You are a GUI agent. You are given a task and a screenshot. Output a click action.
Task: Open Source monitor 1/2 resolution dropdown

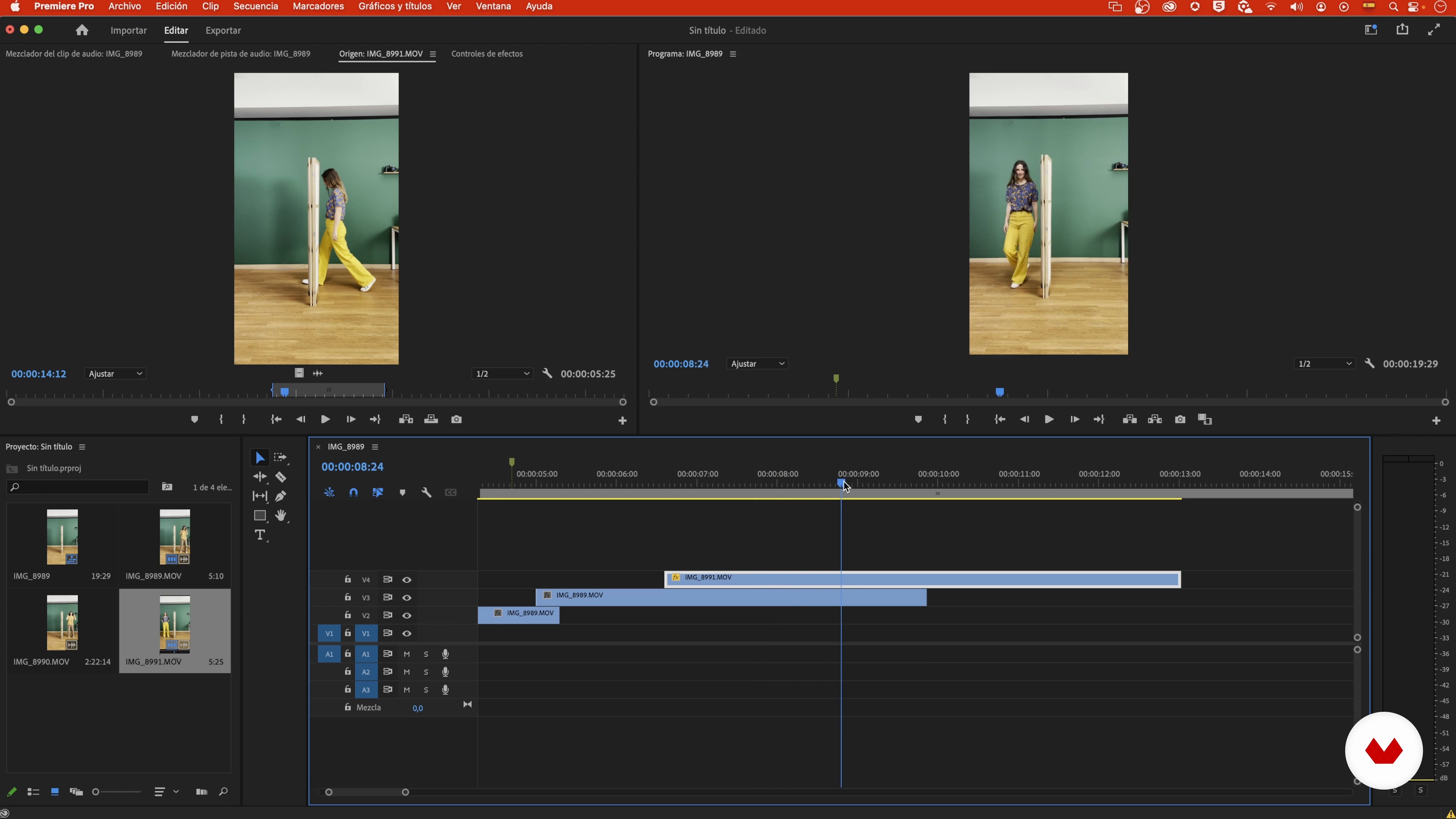coord(502,373)
